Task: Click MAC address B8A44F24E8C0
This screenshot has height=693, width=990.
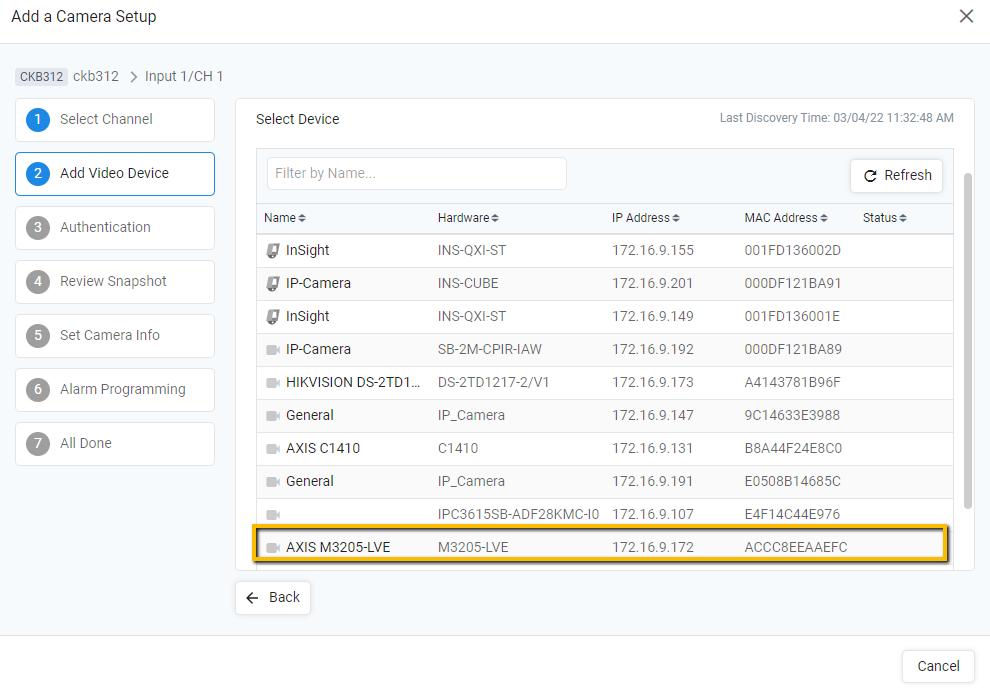Action: click(793, 448)
